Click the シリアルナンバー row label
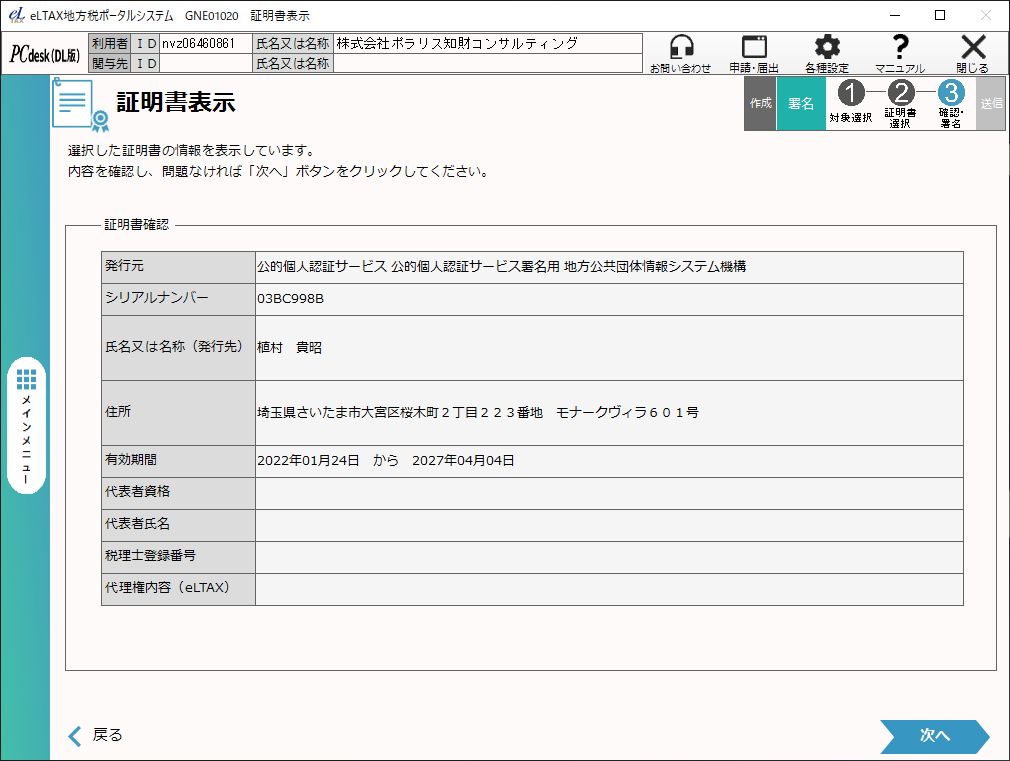 coord(178,299)
